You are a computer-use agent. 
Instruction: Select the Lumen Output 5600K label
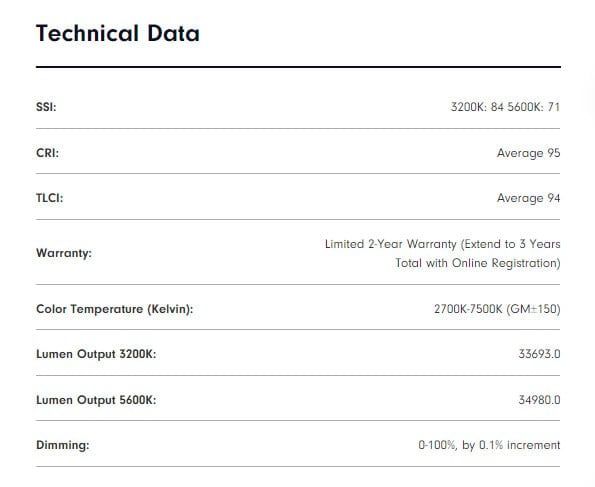96,400
